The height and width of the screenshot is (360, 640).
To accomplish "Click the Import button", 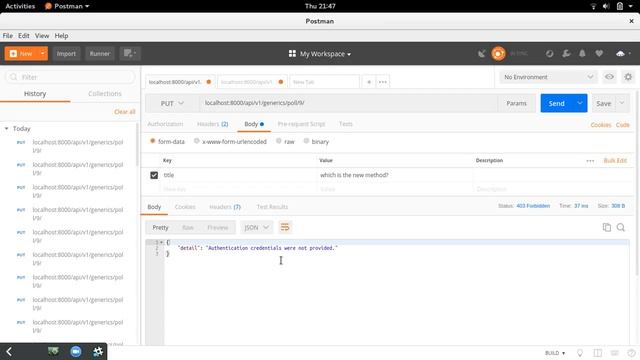I will tap(66, 53).
